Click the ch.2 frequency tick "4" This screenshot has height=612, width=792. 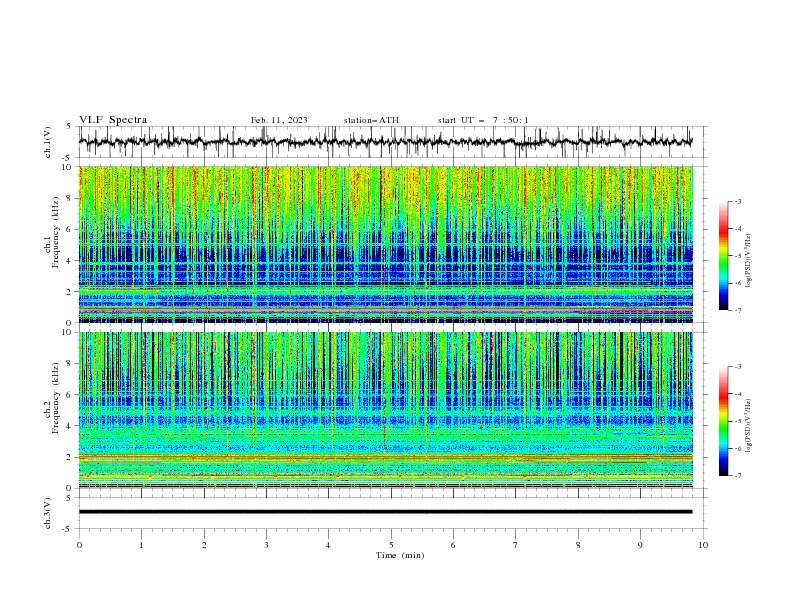(x=70, y=426)
